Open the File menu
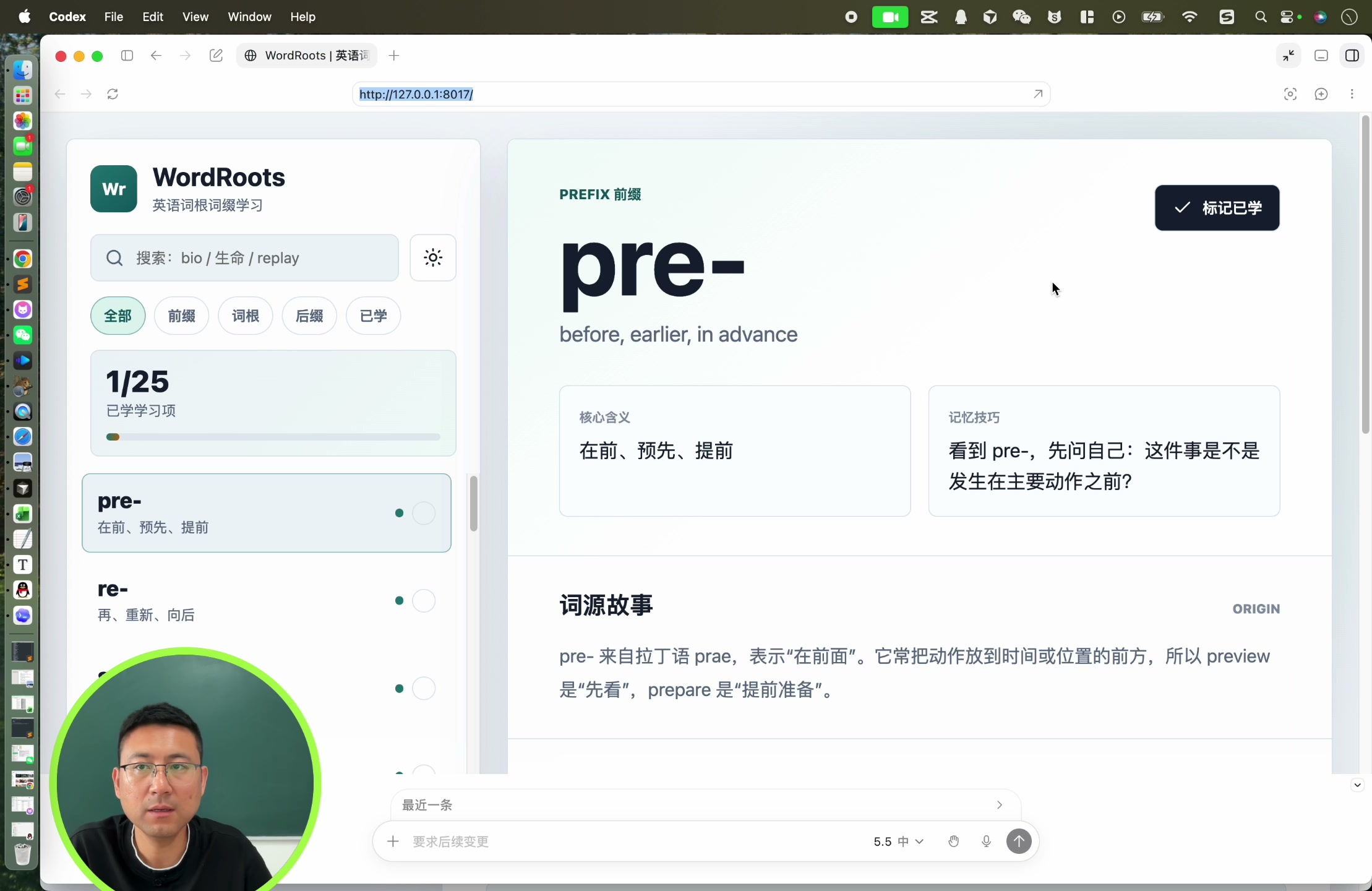This screenshot has width=1372, height=891. coord(114,17)
